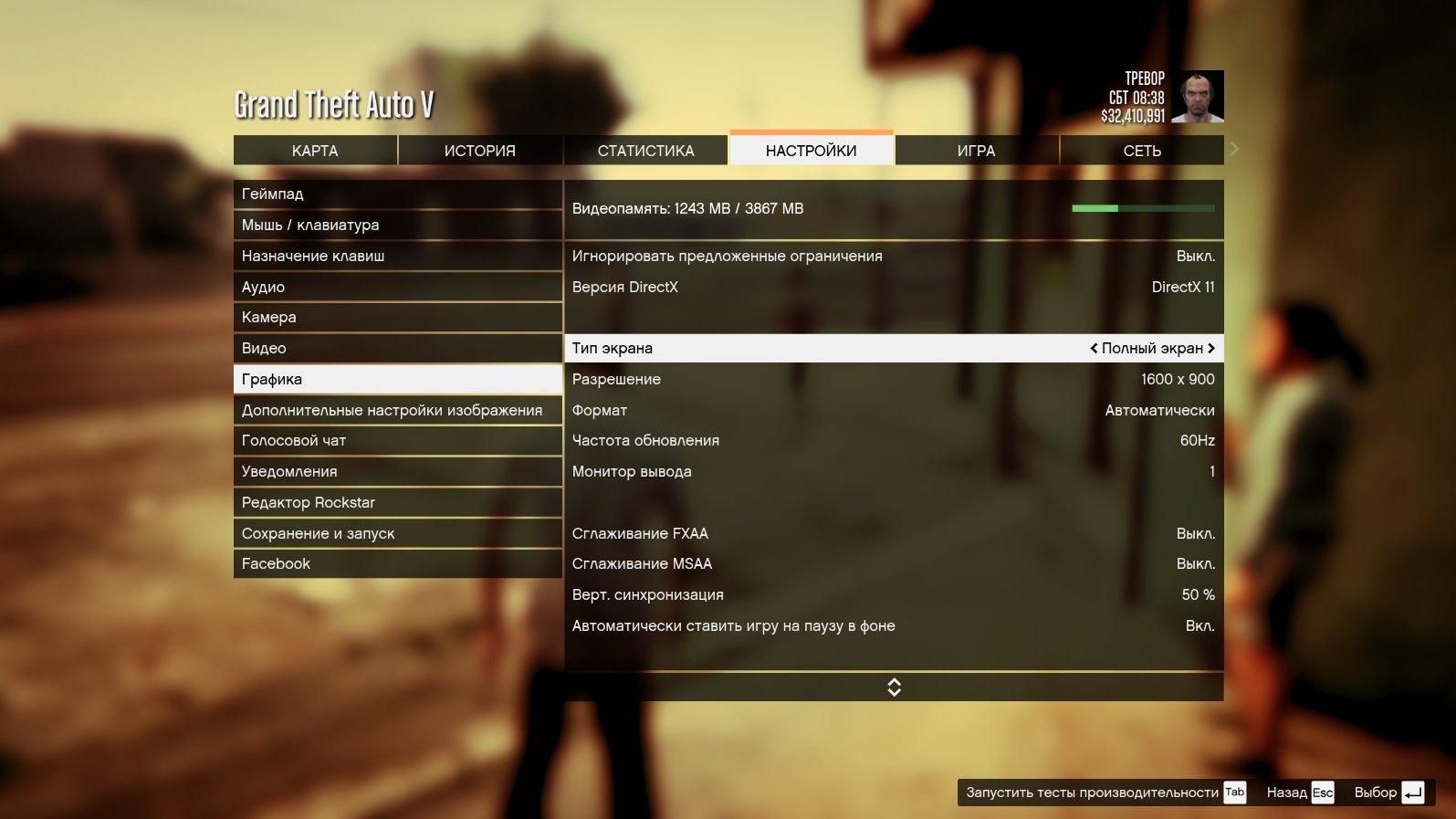
Task: Open the Голосовой чат settings
Action: pos(397,440)
